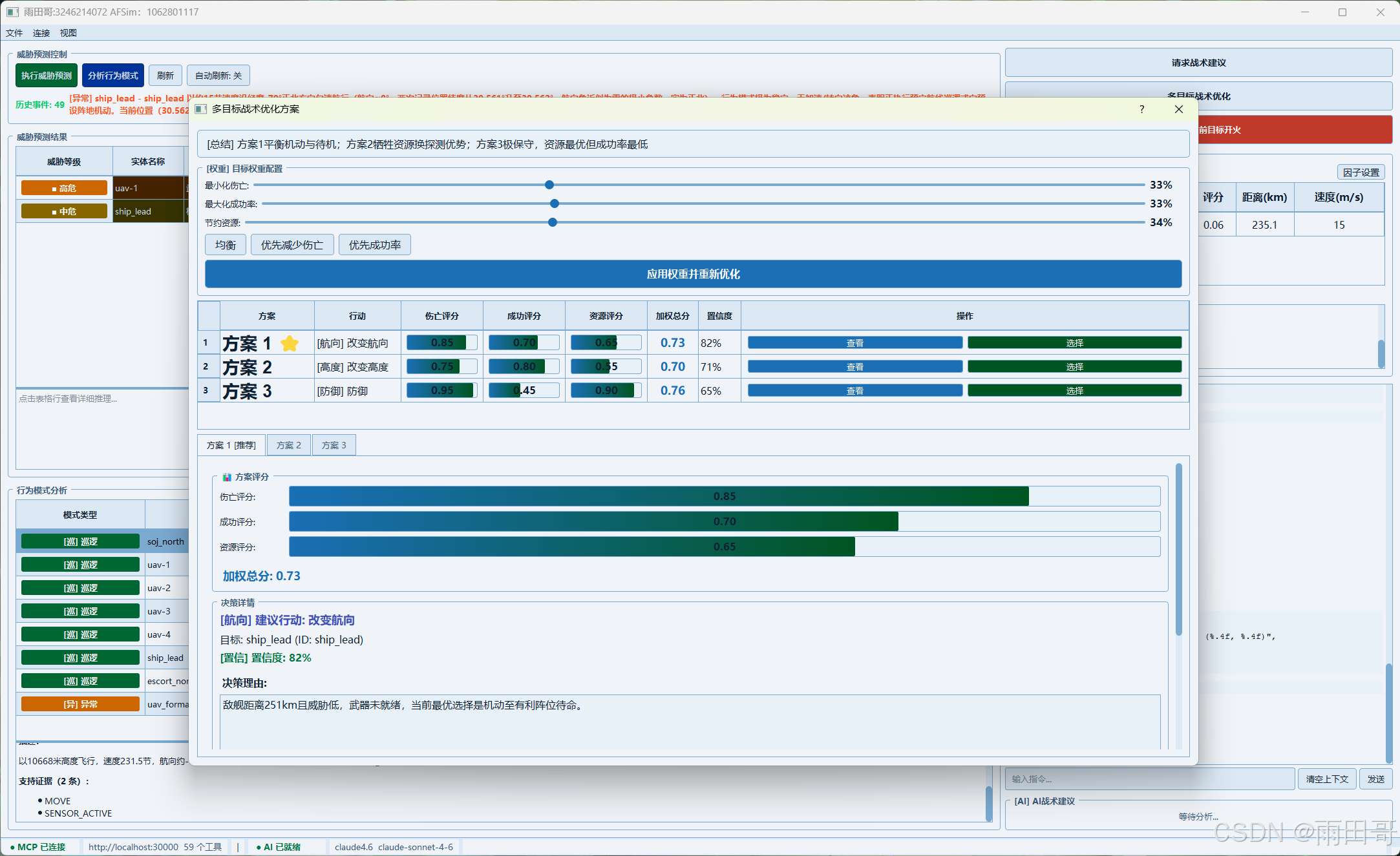This screenshot has height=856, width=1400.
Task: Toggle 自动刷新 关 button
Action: coord(218,76)
